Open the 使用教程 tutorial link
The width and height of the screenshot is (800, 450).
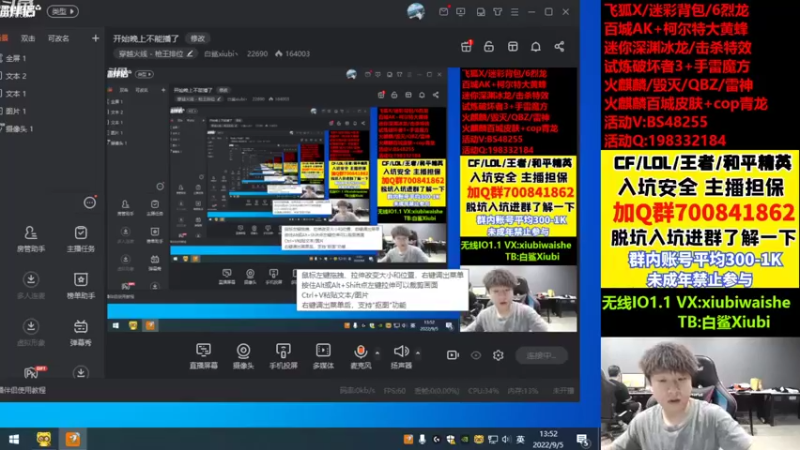23,390
